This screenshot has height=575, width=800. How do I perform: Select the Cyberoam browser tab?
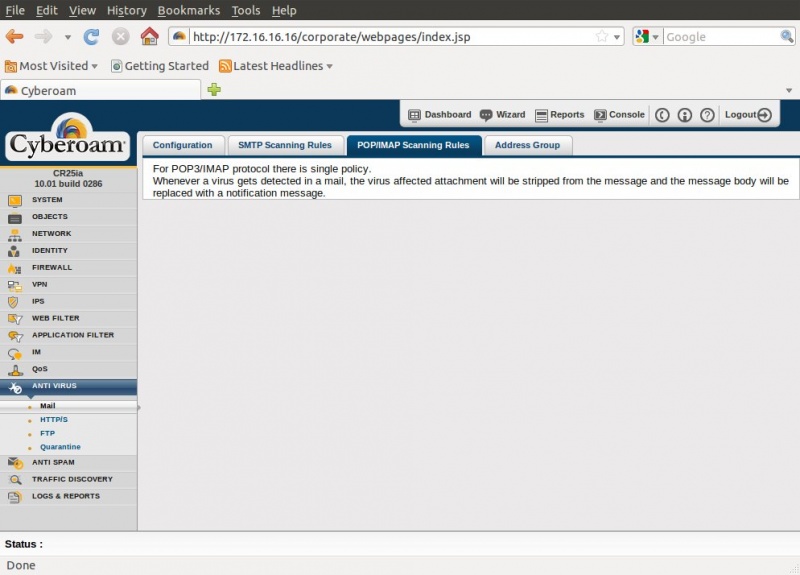[x=101, y=90]
